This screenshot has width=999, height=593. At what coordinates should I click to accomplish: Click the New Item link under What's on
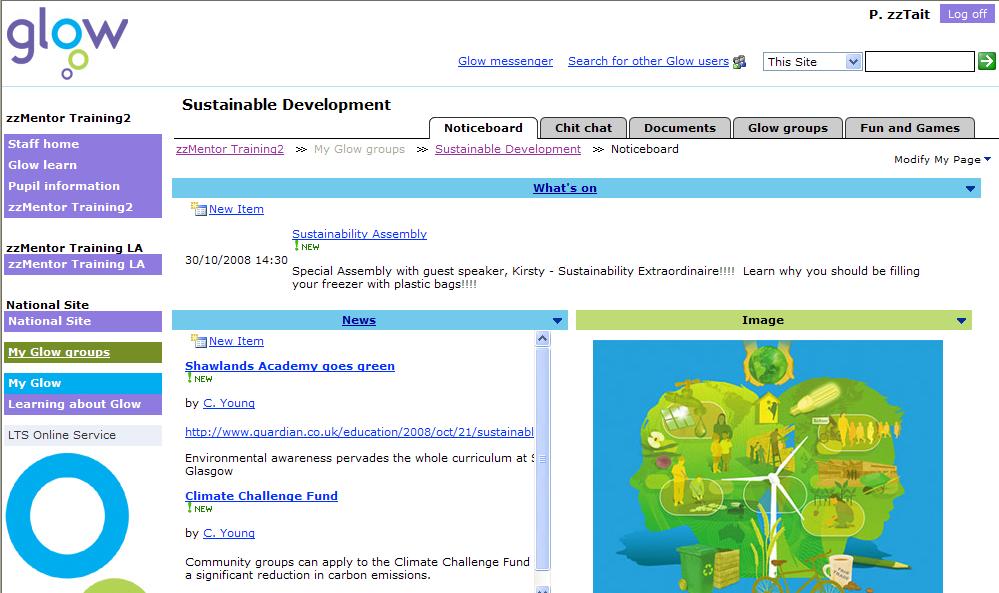(x=236, y=209)
